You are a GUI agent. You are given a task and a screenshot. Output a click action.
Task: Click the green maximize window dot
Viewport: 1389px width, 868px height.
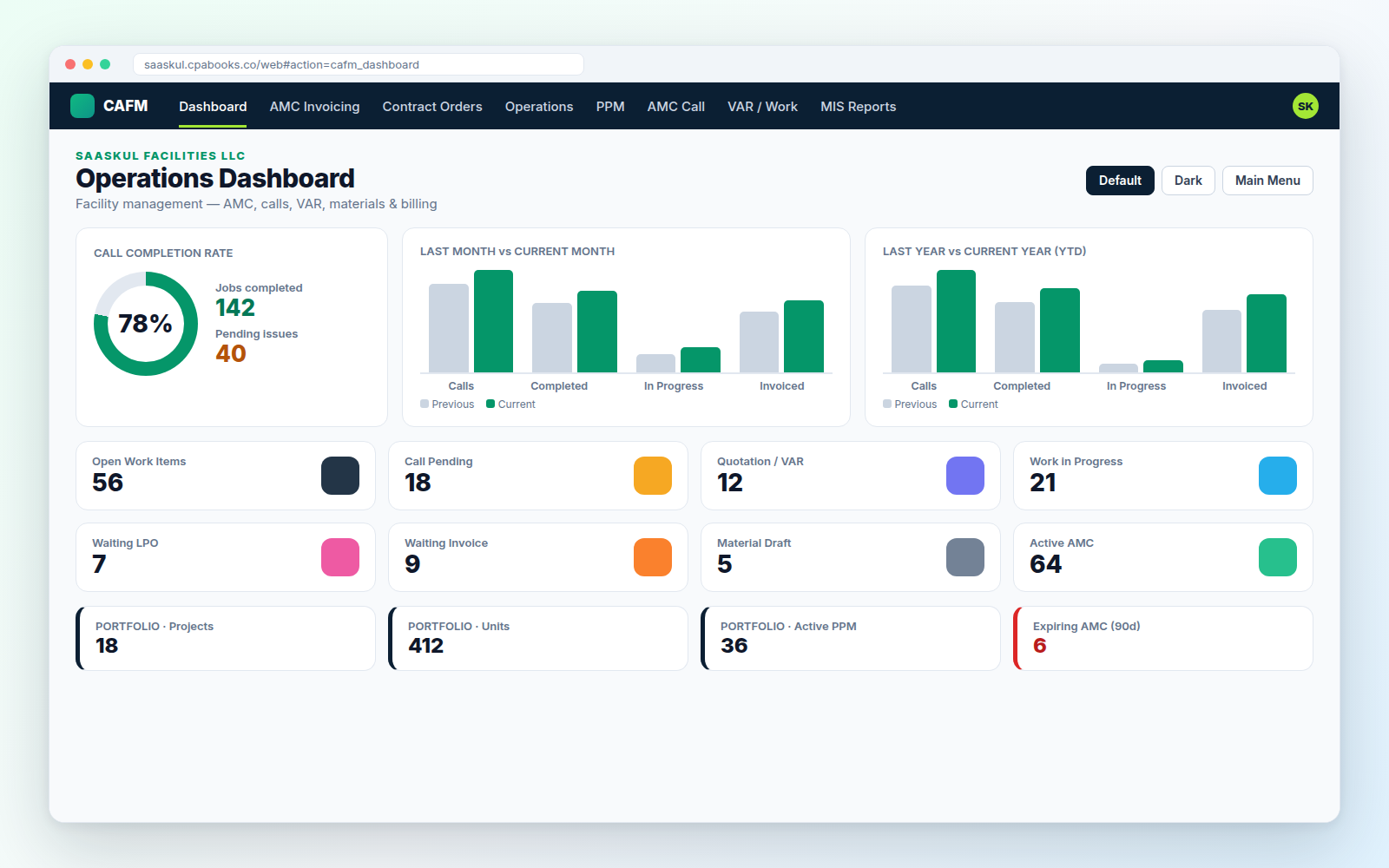point(105,64)
